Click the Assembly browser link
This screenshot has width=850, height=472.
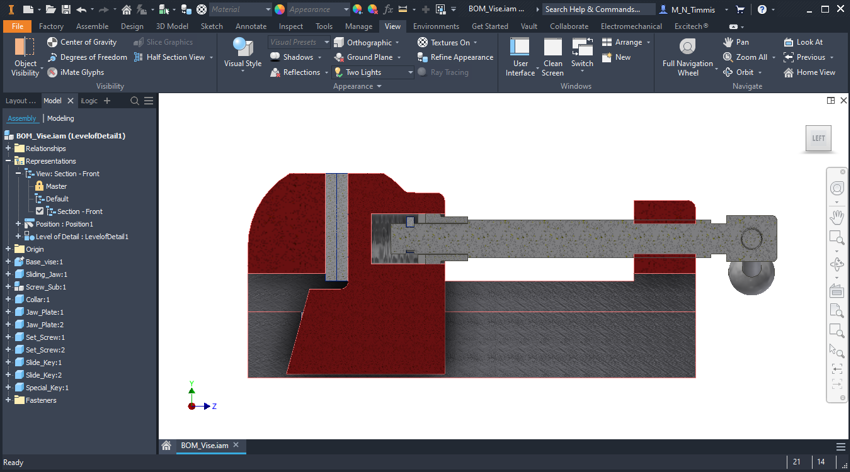(22, 118)
